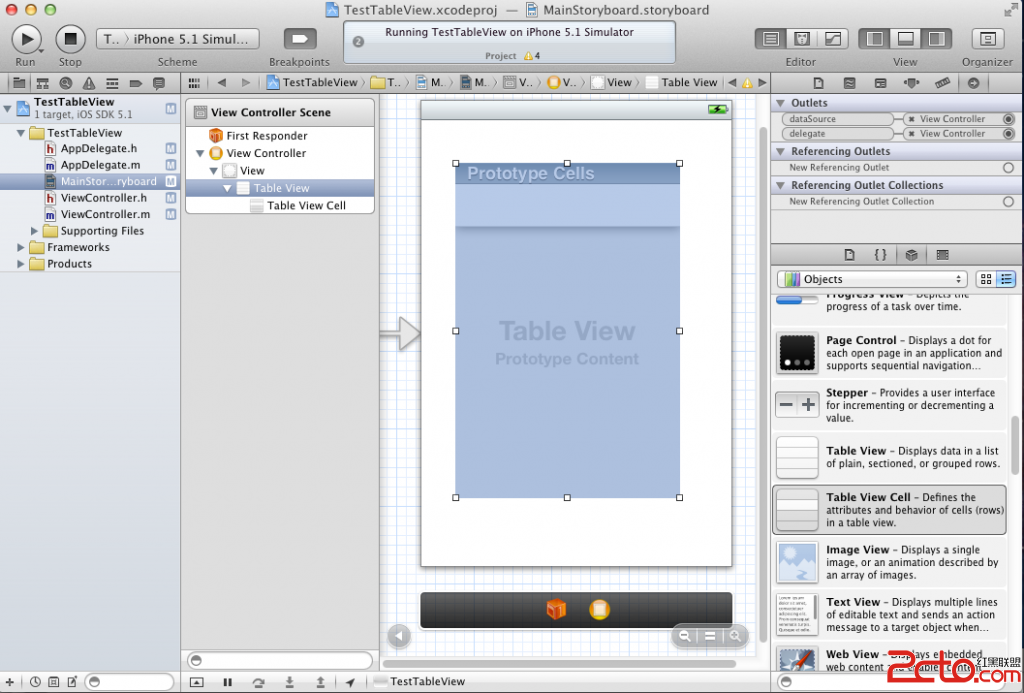Open the Organizer window

(987, 39)
